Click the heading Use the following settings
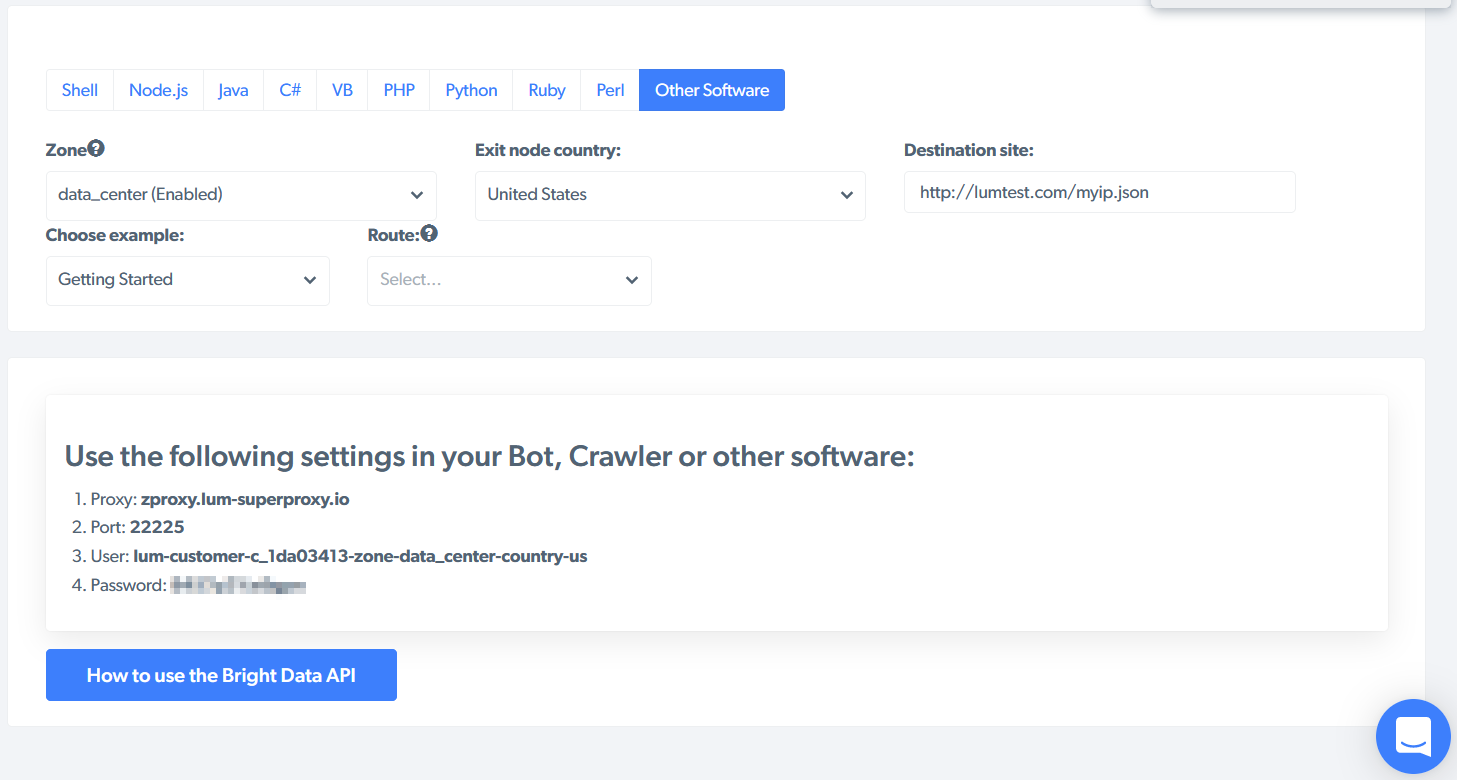 (x=490, y=456)
